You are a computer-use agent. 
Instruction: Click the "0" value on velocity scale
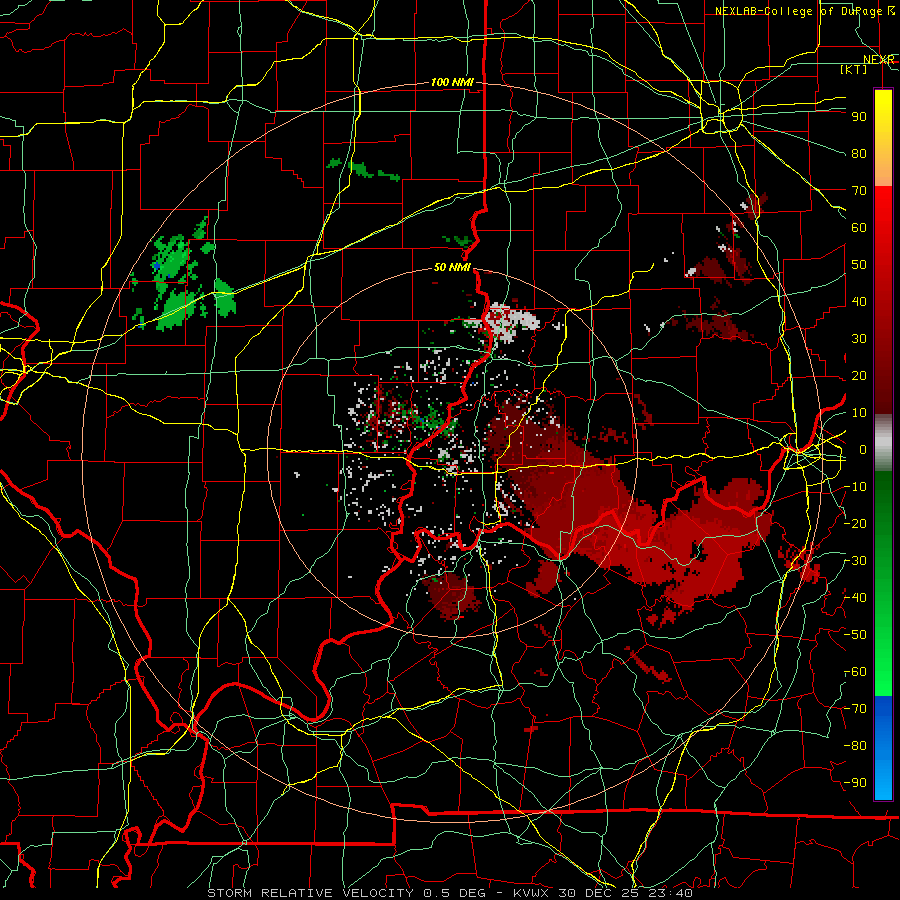tap(863, 450)
